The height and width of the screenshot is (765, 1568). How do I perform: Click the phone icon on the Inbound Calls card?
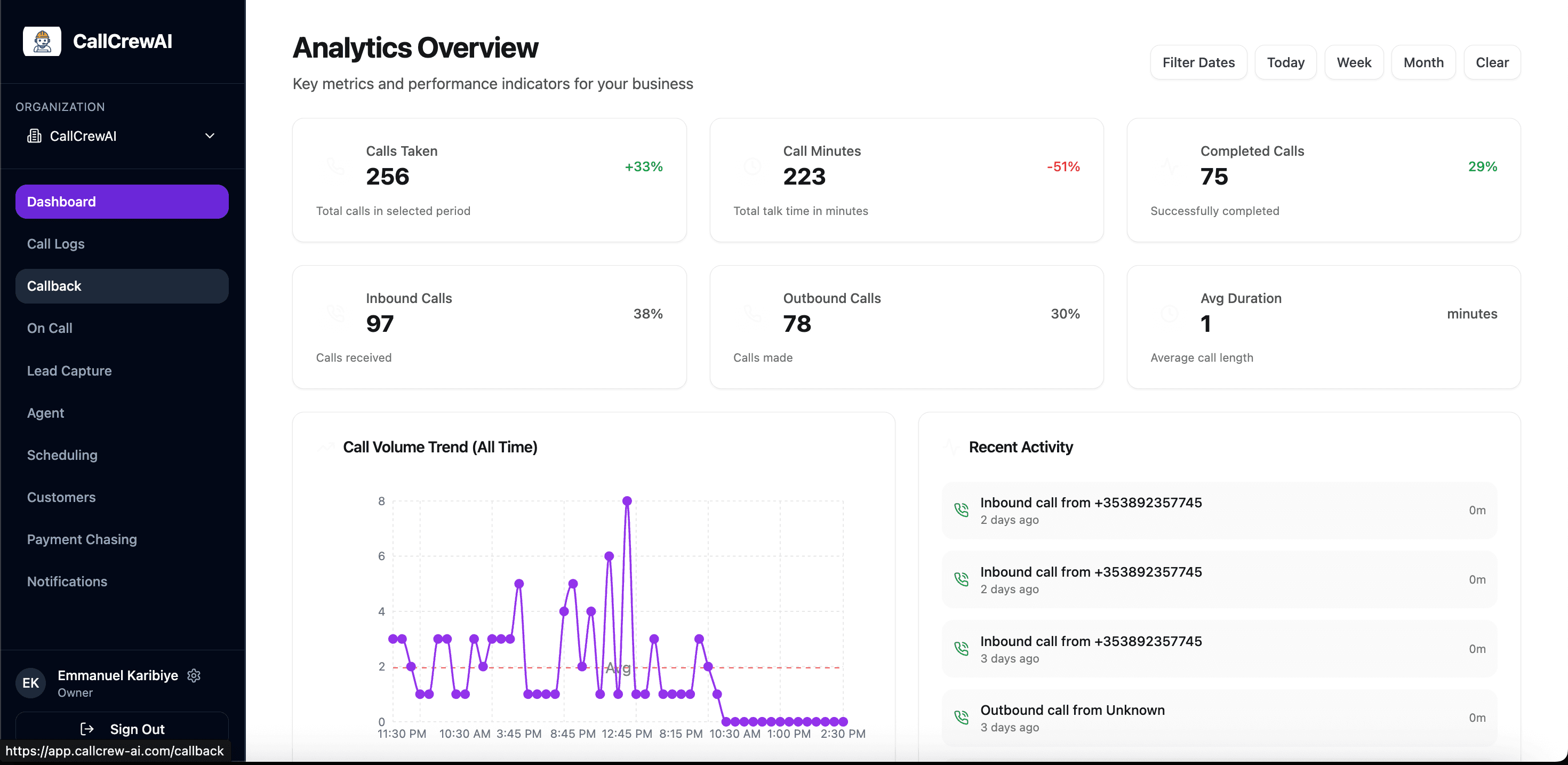[335, 313]
